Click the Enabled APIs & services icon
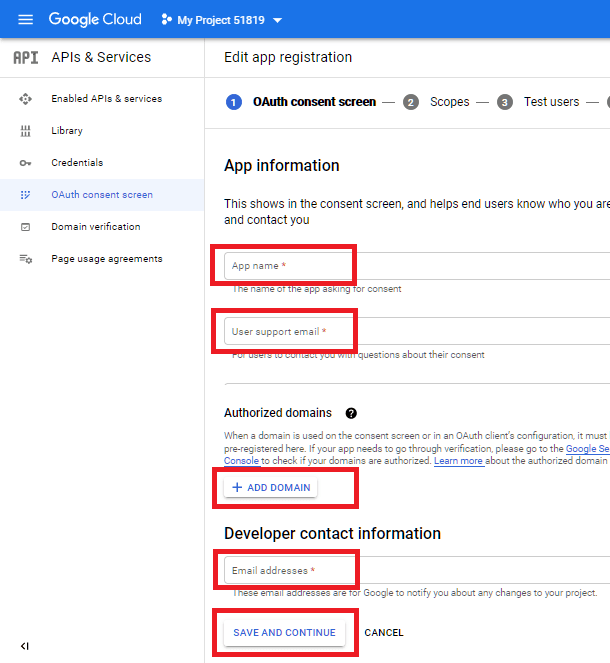 [x=25, y=99]
